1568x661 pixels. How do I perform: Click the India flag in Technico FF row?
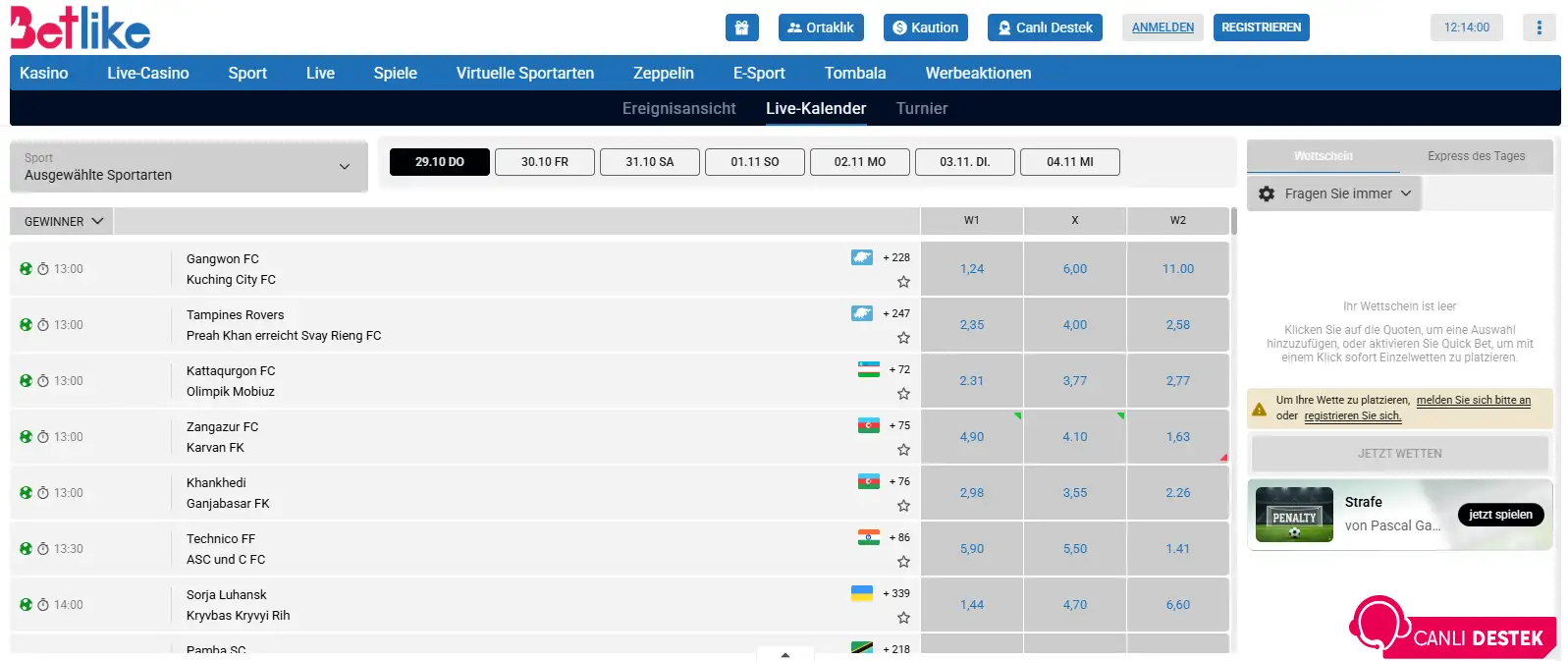pyautogui.click(x=869, y=537)
